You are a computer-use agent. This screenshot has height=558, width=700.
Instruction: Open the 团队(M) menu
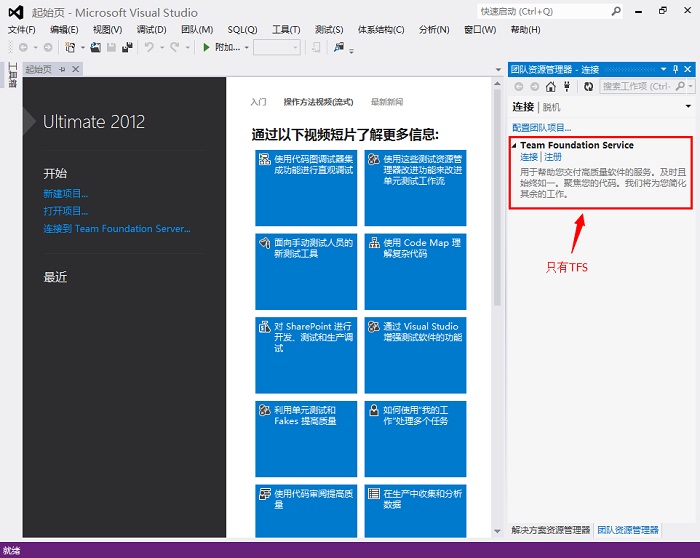tap(197, 29)
